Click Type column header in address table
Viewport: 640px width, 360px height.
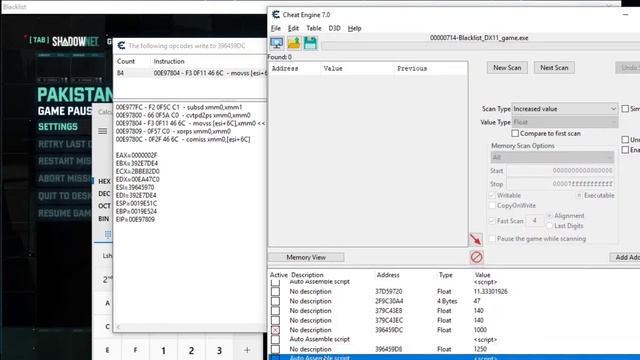[445, 275]
